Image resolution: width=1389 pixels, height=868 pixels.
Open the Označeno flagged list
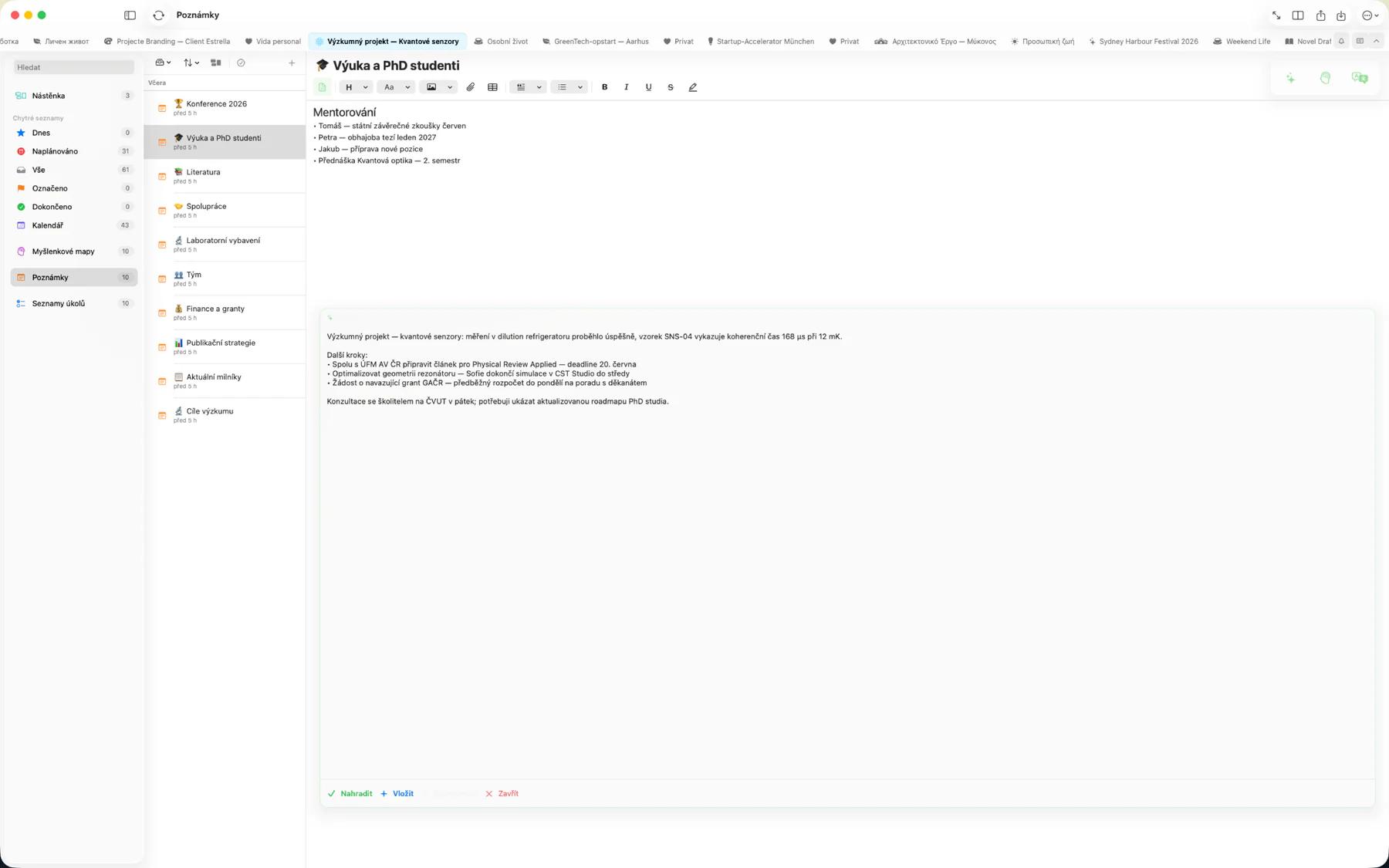pyautogui.click(x=74, y=188)
